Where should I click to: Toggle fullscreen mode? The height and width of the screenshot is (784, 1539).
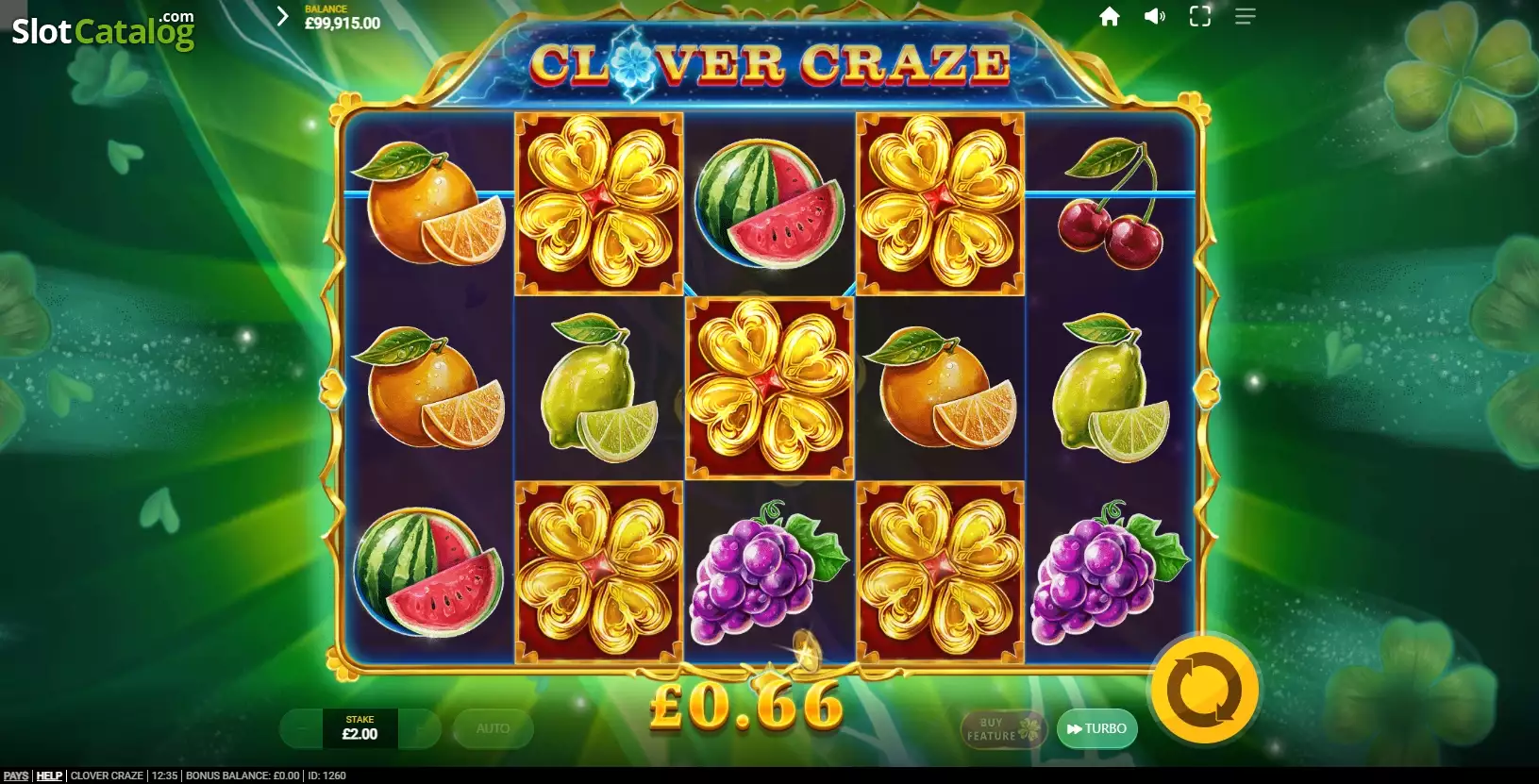coord(1200,17)
